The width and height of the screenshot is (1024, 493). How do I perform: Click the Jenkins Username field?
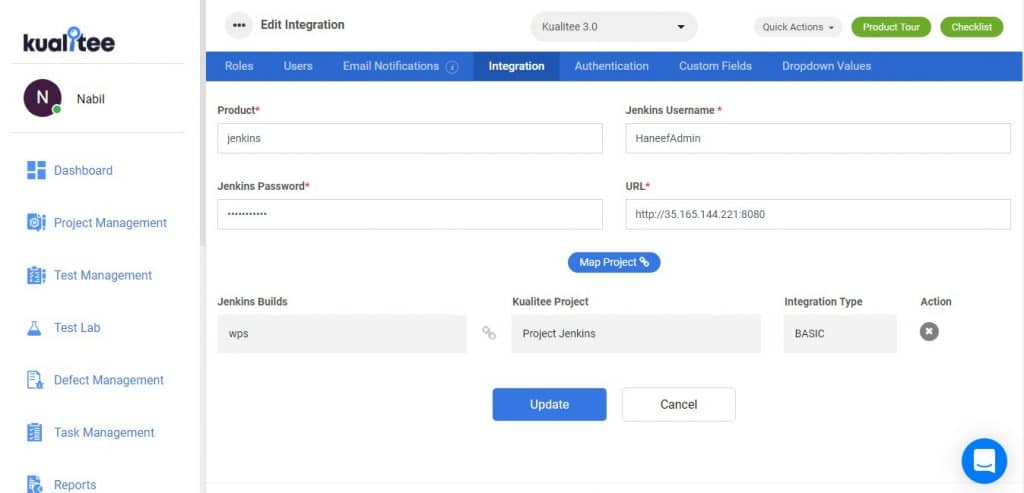[818, 138]
